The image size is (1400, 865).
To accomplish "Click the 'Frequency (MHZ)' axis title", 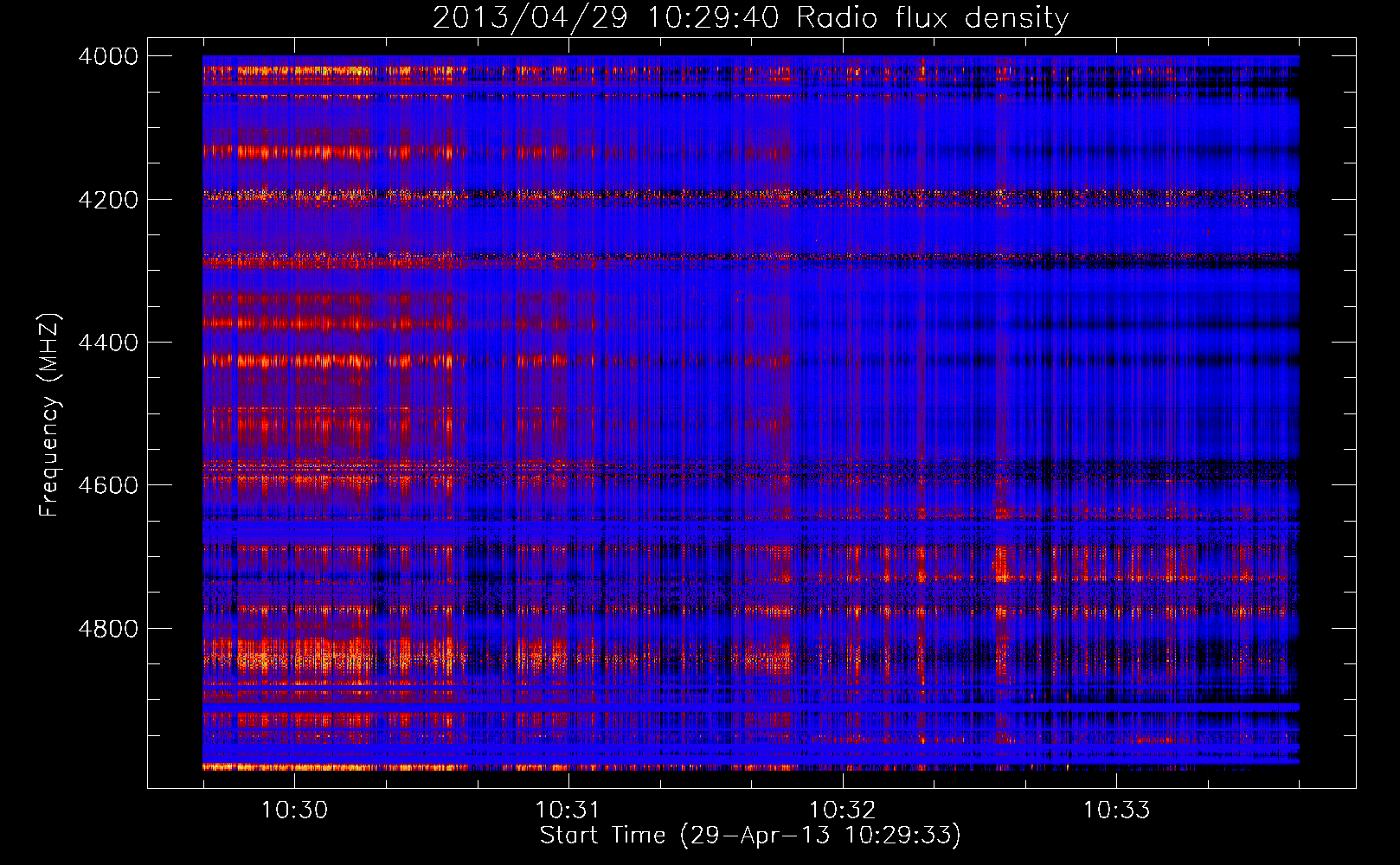I will 50,415.
